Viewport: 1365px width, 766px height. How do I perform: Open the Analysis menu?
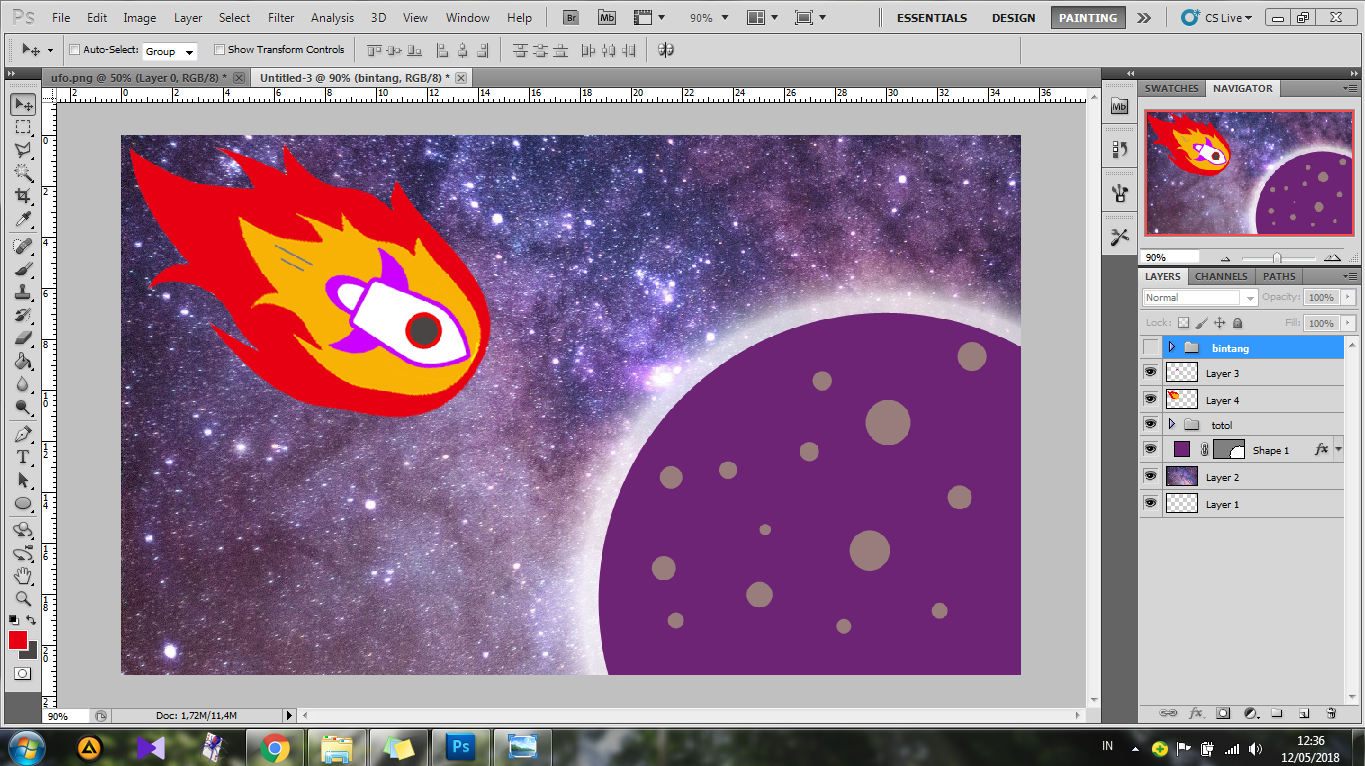[x=332, y=18]
